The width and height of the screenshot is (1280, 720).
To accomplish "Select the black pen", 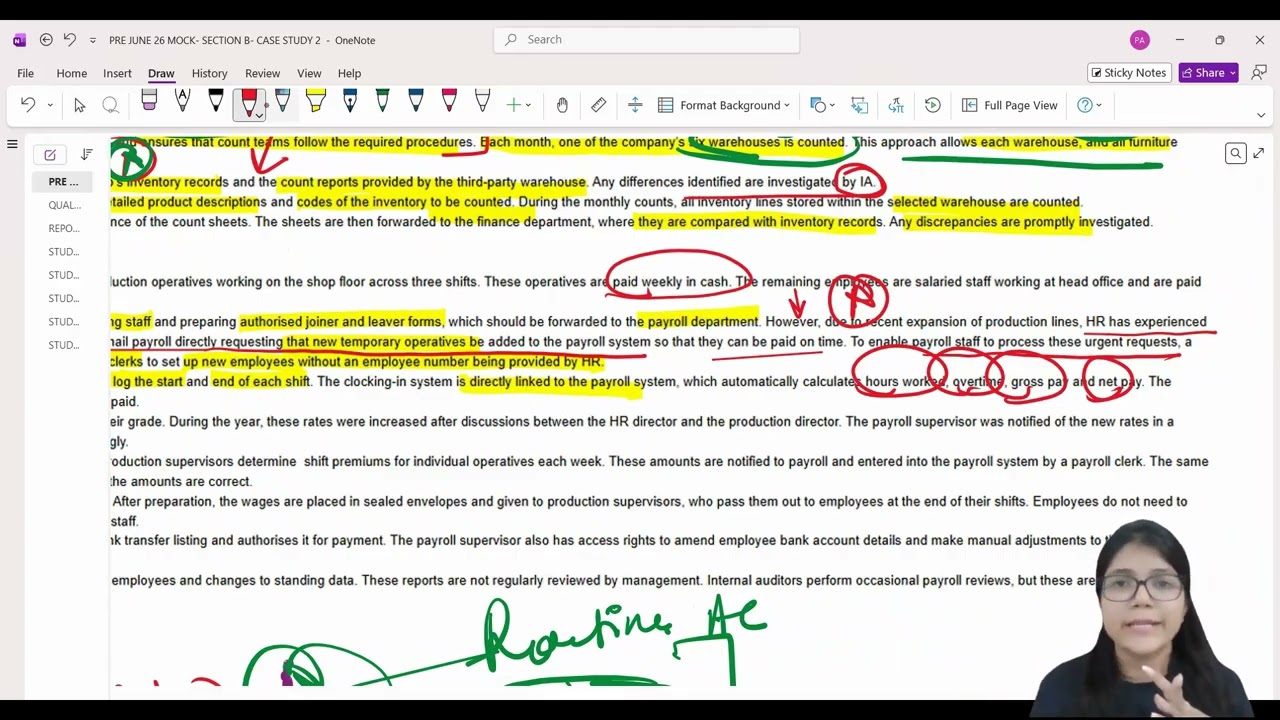I will (x=215, y=101).
